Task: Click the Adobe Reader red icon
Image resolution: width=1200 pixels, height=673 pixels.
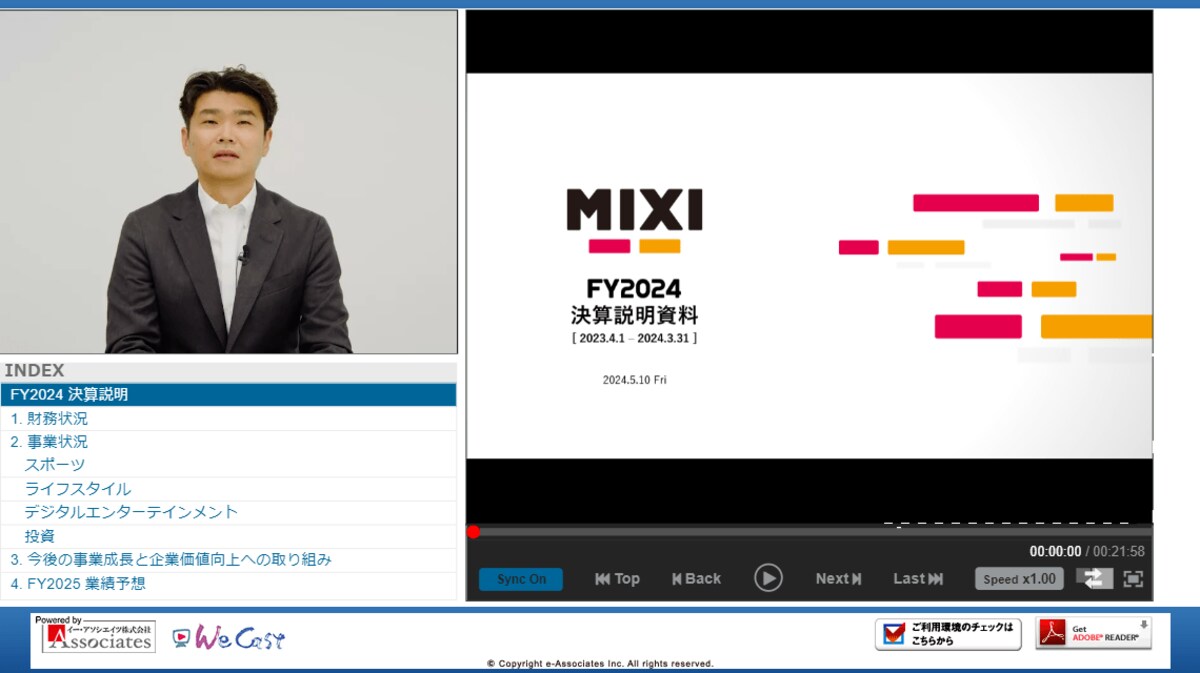Action: tap(1052, 632)
